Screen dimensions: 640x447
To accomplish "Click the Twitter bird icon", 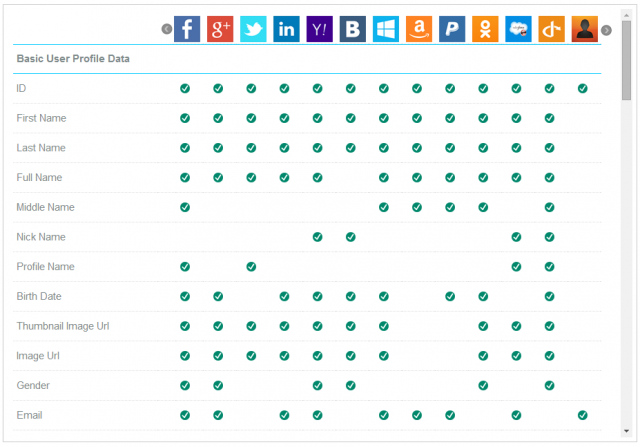I will (253, 29).
